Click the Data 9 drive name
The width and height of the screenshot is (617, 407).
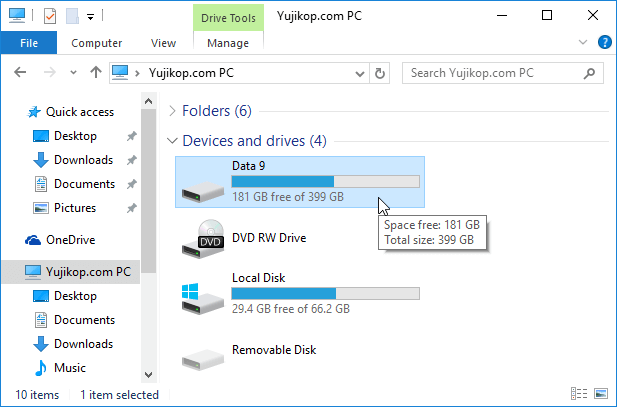click(x=248, y=166)
